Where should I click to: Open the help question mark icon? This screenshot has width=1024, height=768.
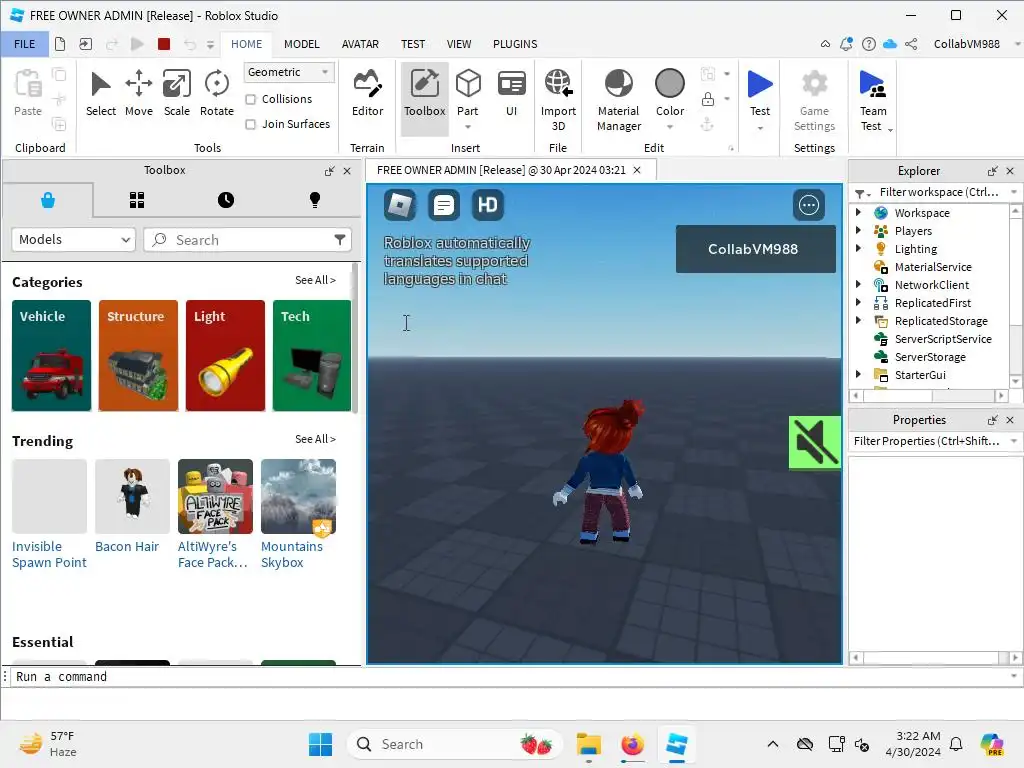pos(869,44)
